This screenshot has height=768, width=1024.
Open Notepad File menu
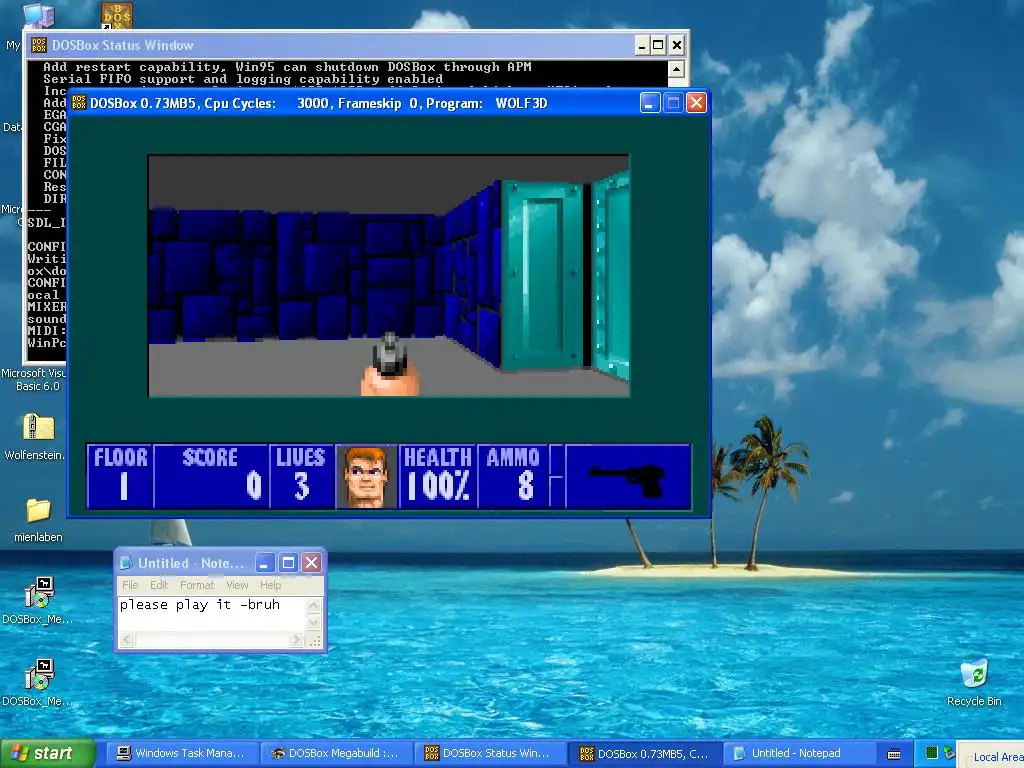click(x=130, y=585)
